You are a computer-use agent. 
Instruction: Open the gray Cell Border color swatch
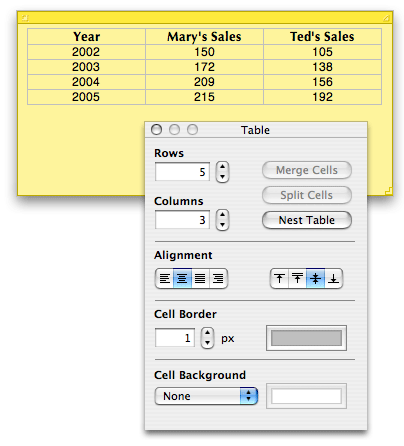306,338
